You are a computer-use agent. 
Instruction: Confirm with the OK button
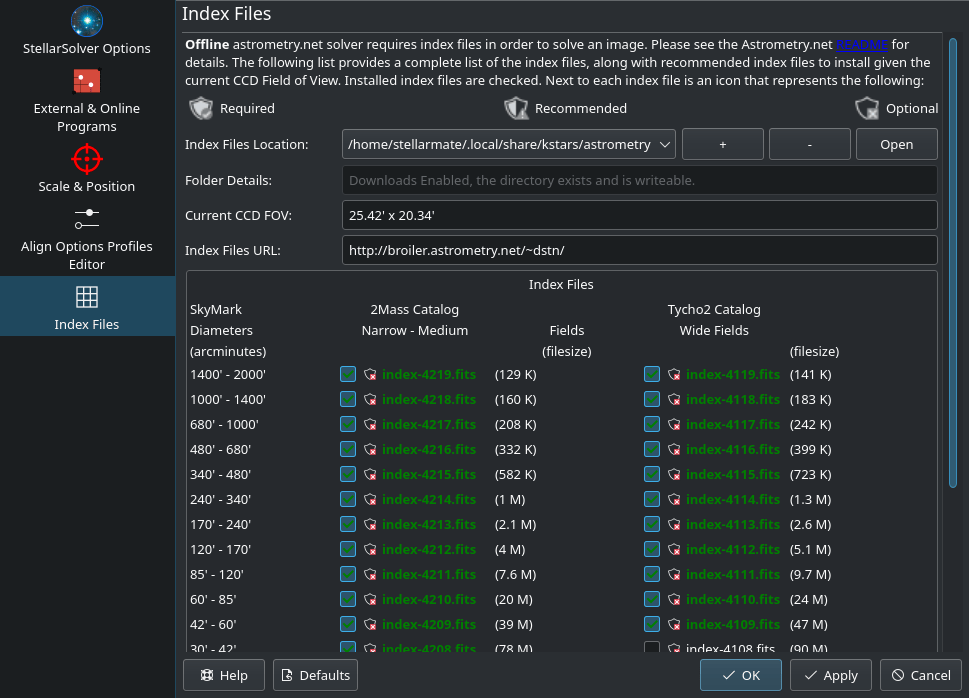click(x=740, y=675)
